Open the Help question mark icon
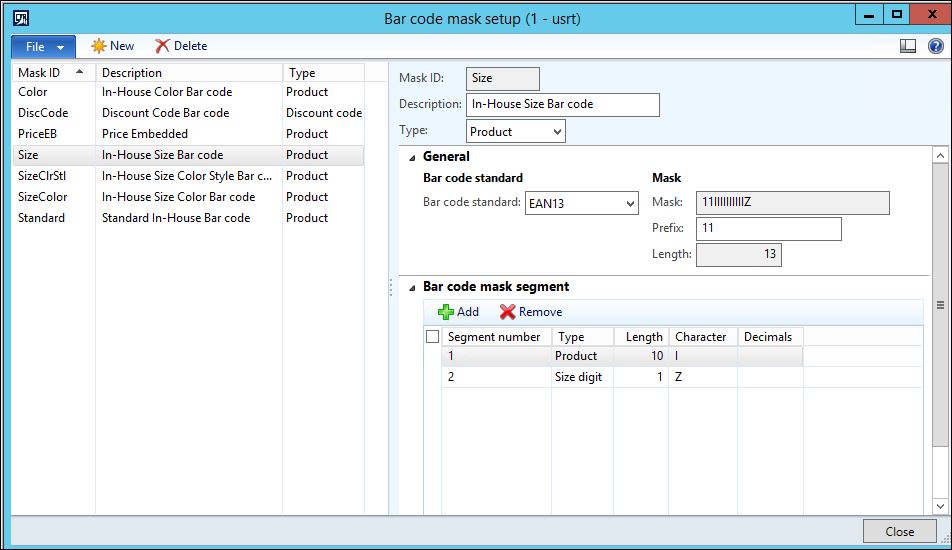The width and height of the screenshot is (952, 550). point(936,46)
